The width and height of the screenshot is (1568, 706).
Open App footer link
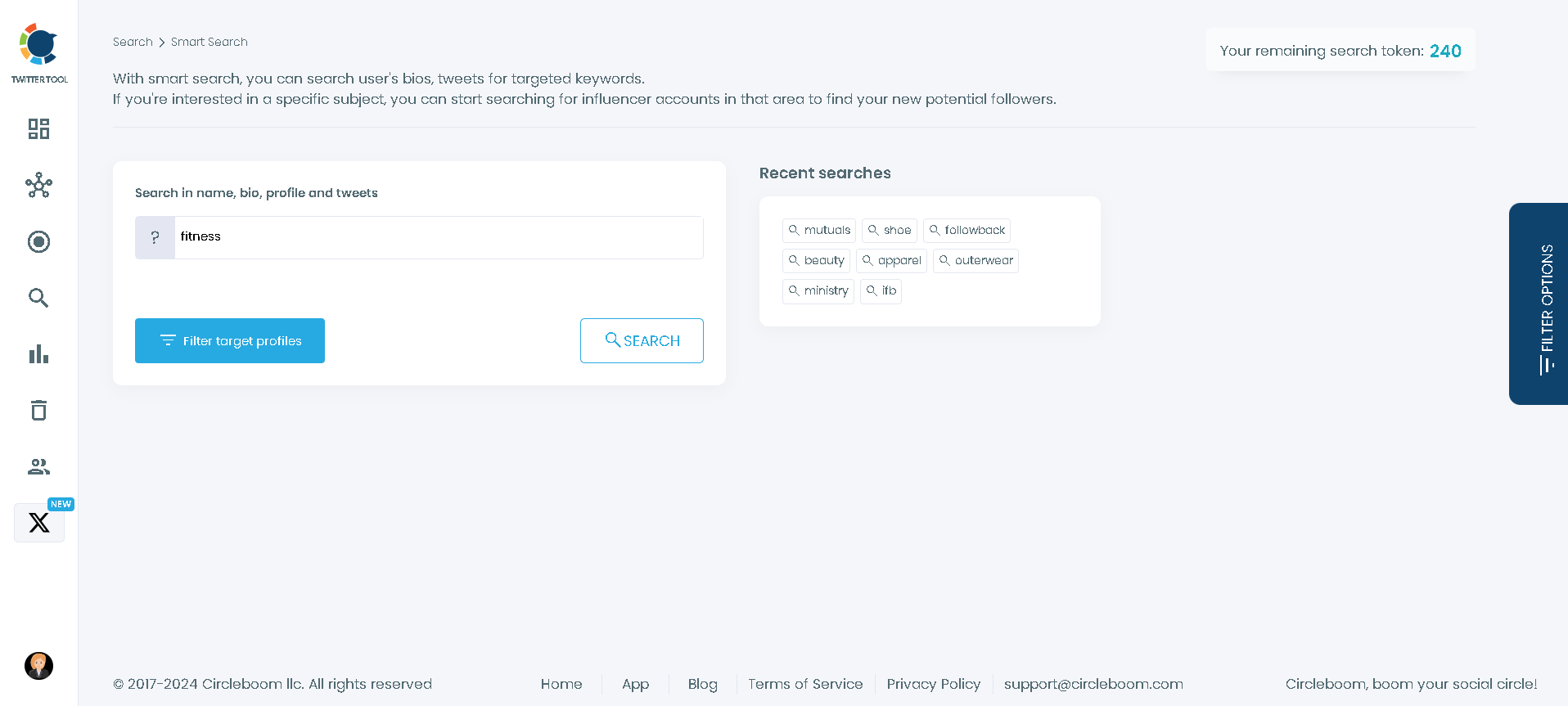pyautogui.click(x=635, y=684)
